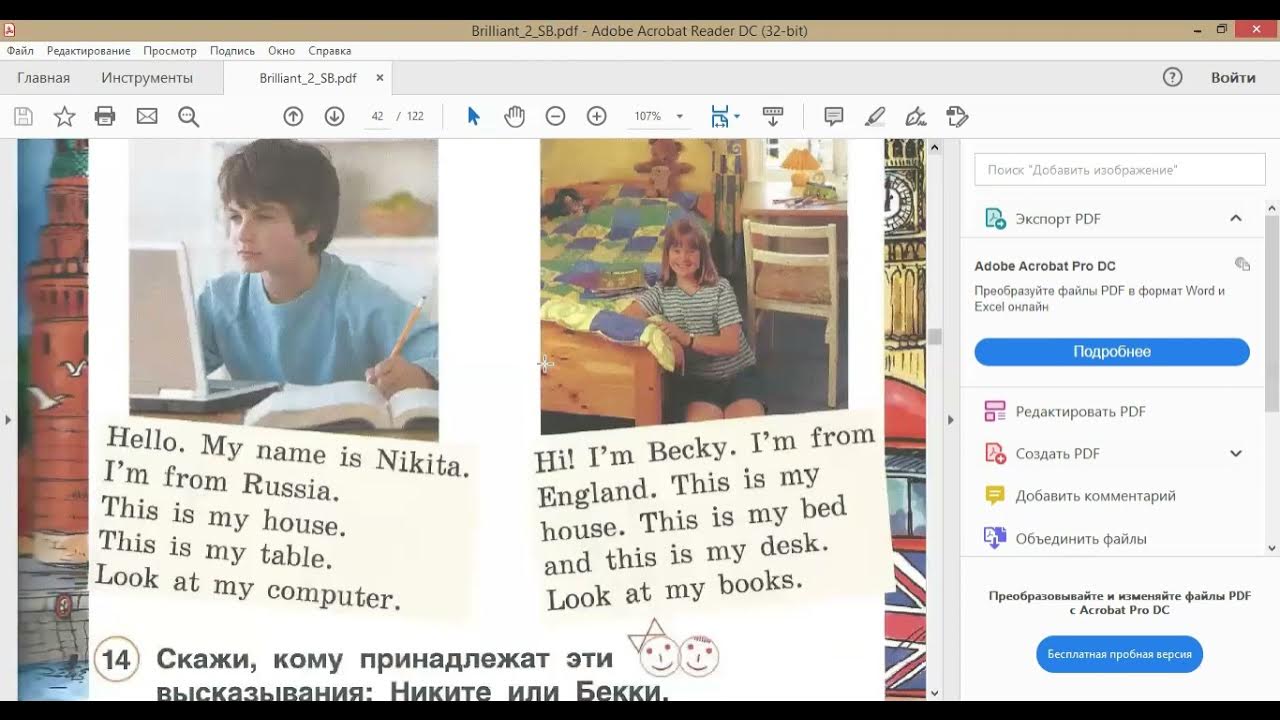Click the Войти sign-in button
The height and width of the screenshot is (720, 1280).
1233,78
